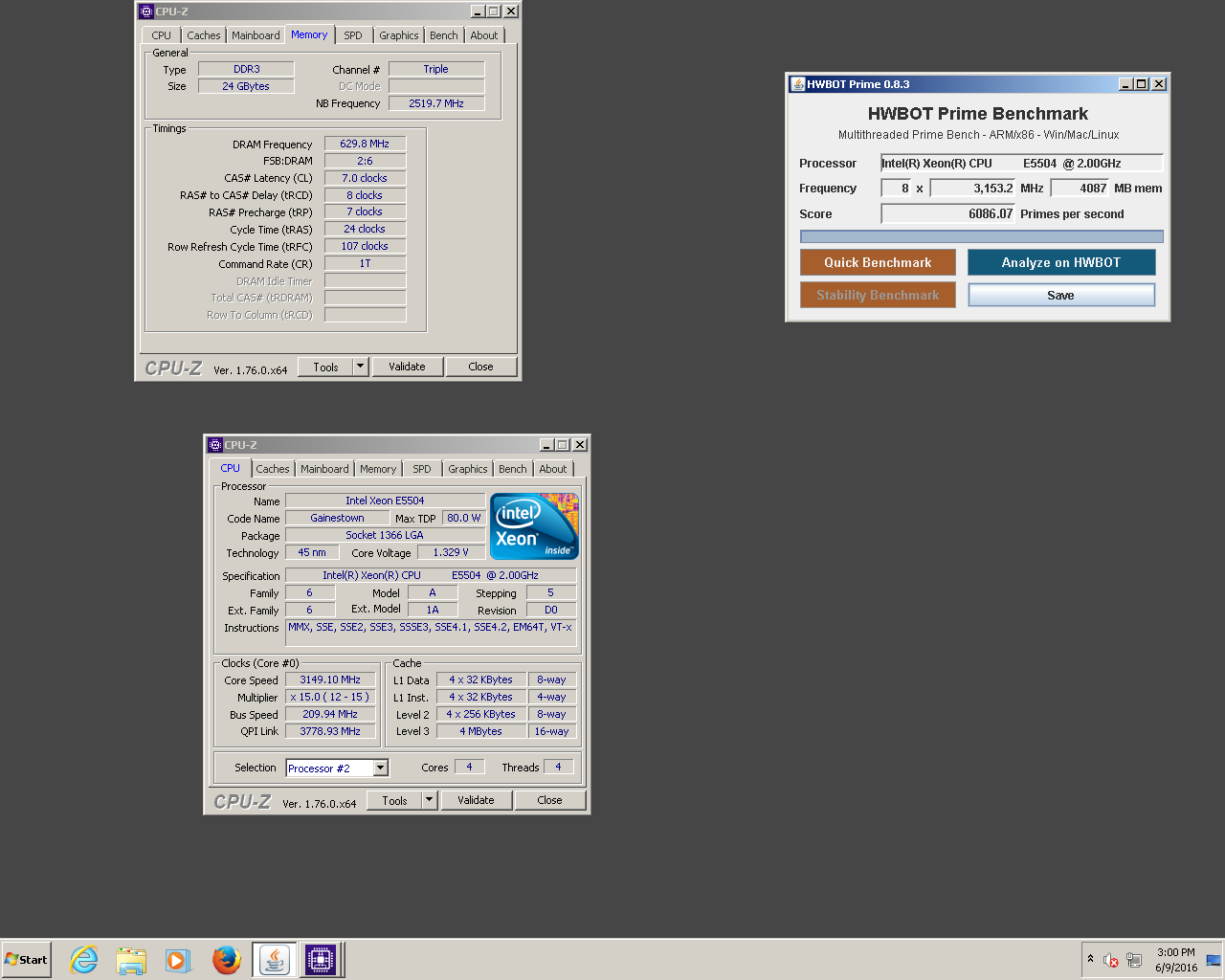This screenshot has width=1225, height=980.
Task: Click the Stability Benchmark button
Action: click(878, 295)
